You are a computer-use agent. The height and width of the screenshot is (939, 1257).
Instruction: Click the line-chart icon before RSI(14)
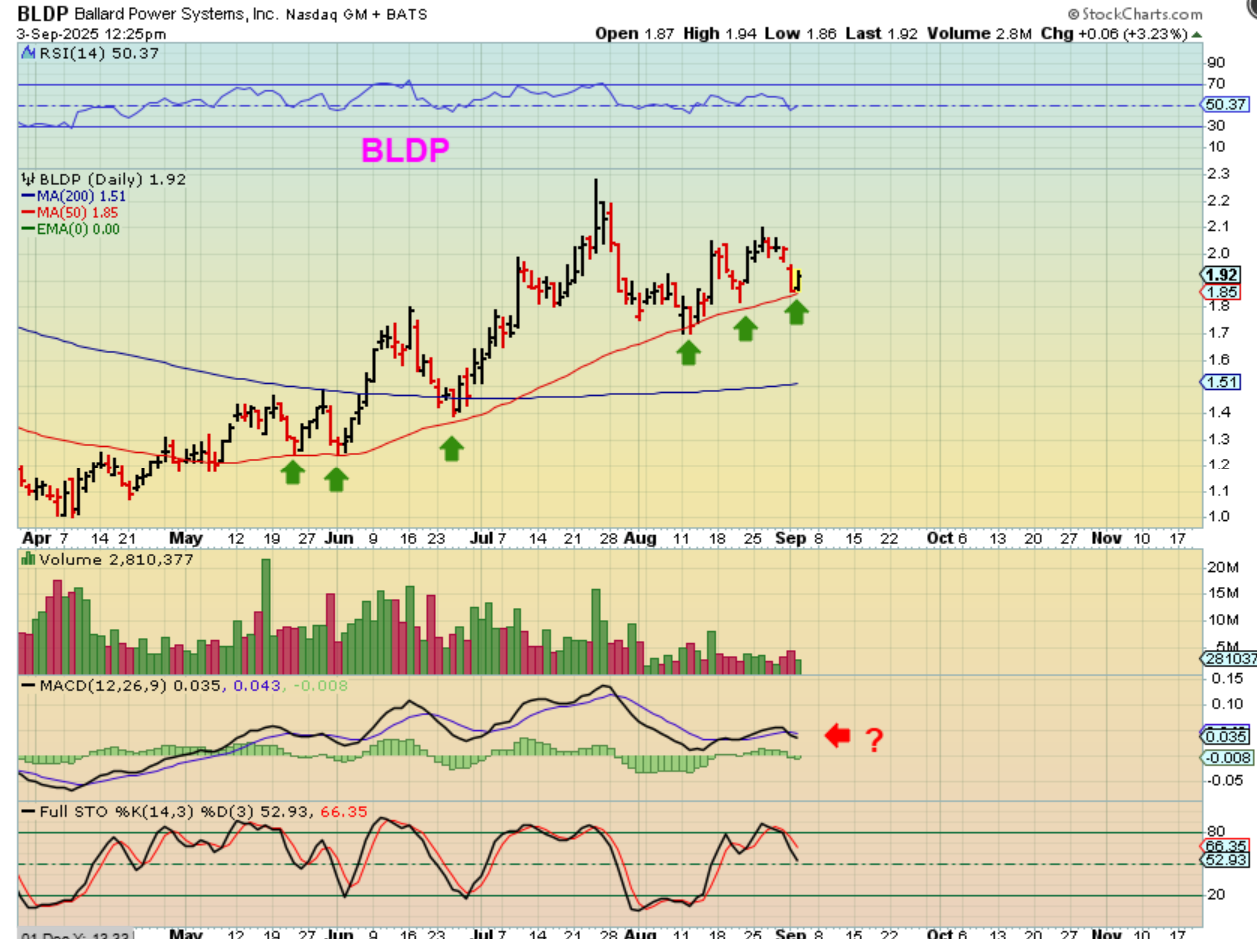(28, 54)
